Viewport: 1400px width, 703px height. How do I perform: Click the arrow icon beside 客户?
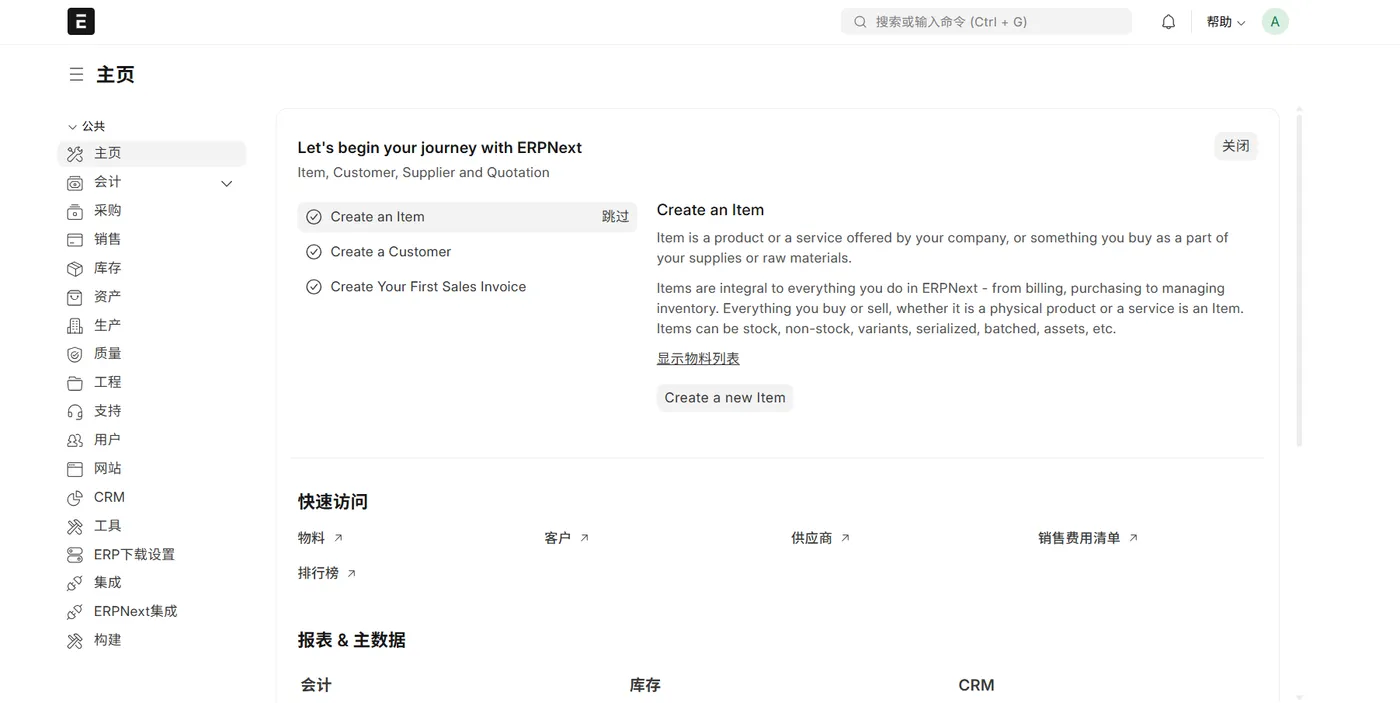pyautogui.click(x=584, y=538)
